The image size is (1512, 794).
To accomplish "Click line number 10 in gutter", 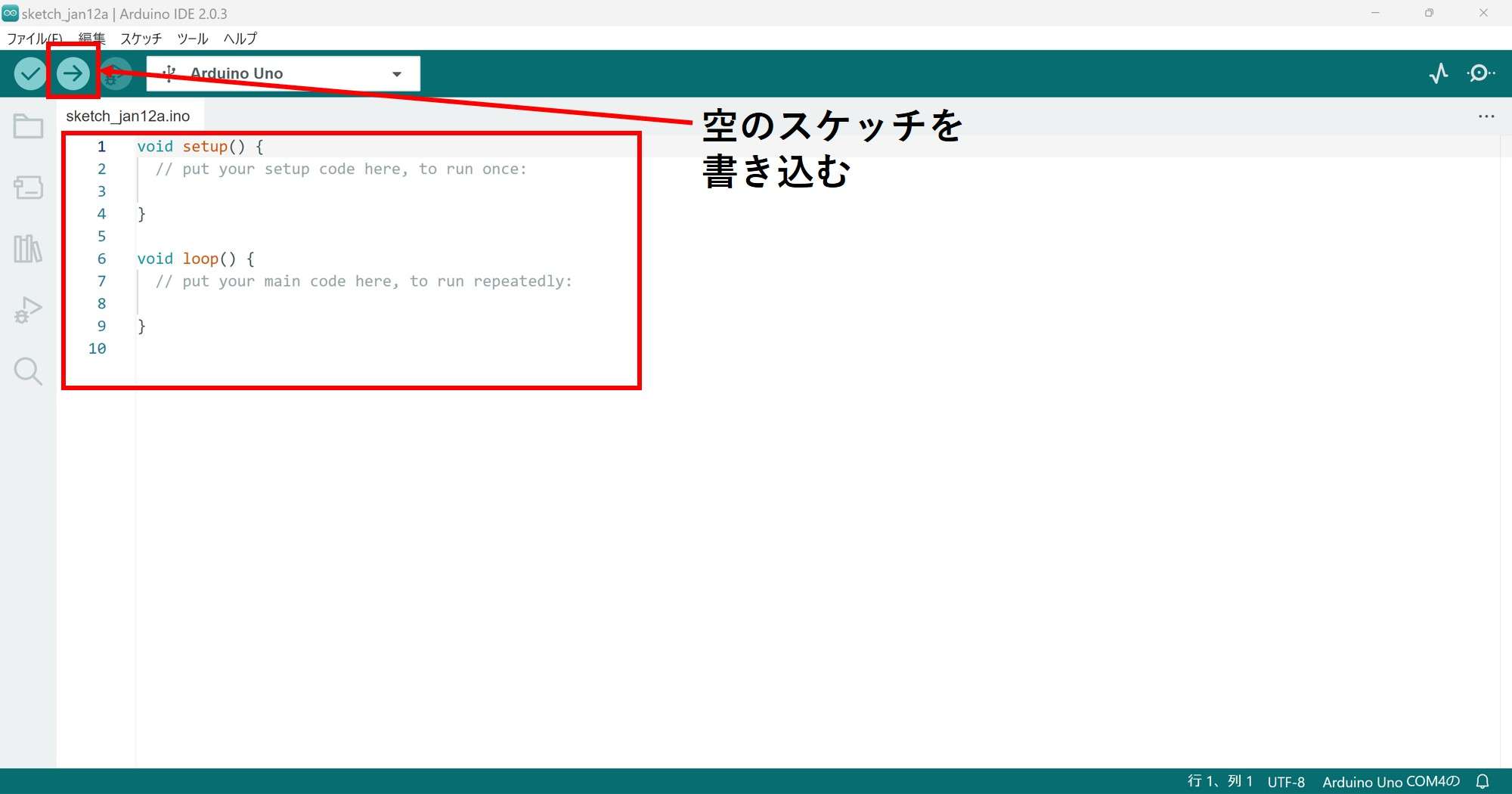I will 97,349.
